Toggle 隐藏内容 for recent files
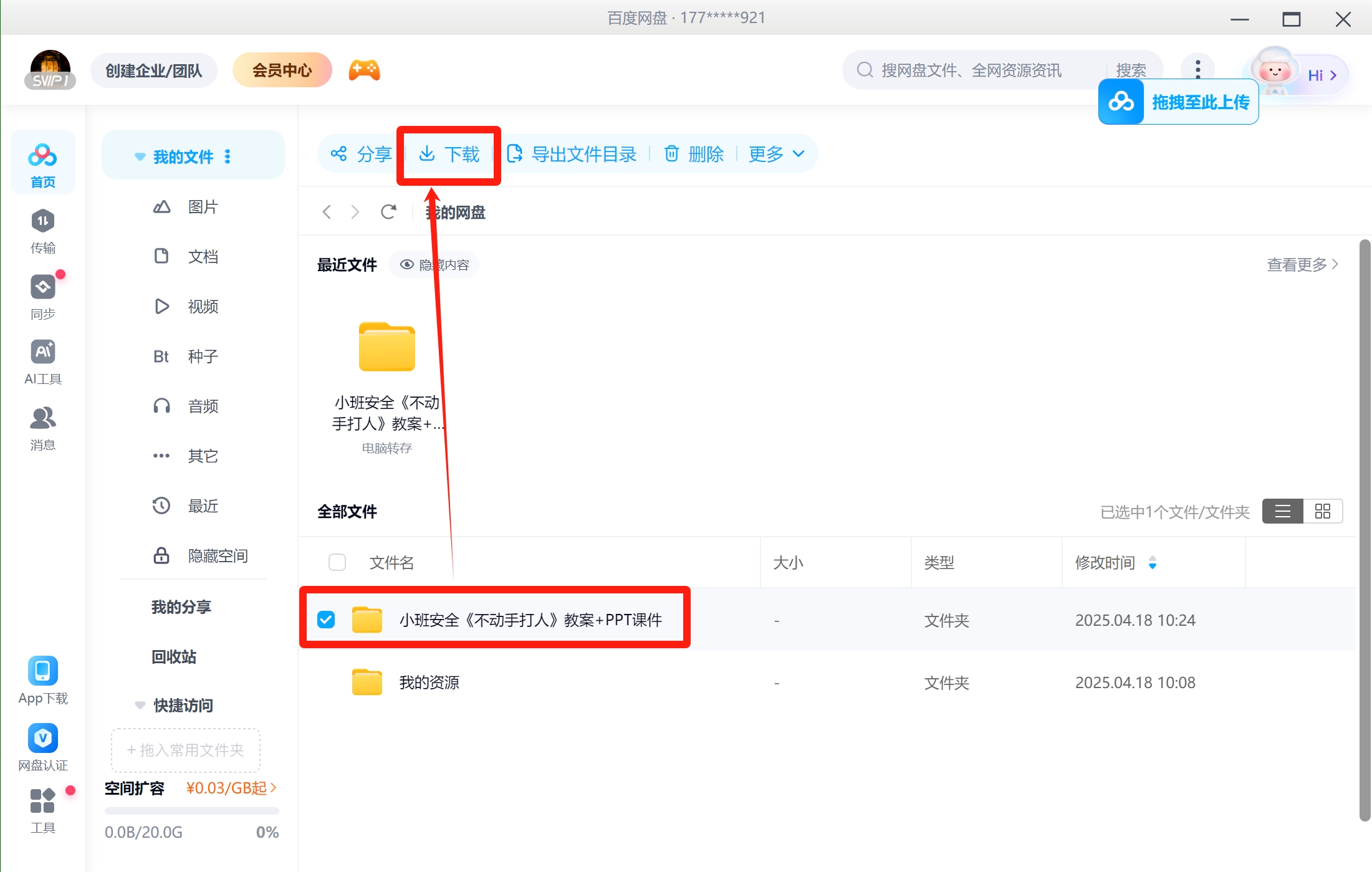Image resolution: width=1372 pixels, height=872 pixels. click(434, 265)
